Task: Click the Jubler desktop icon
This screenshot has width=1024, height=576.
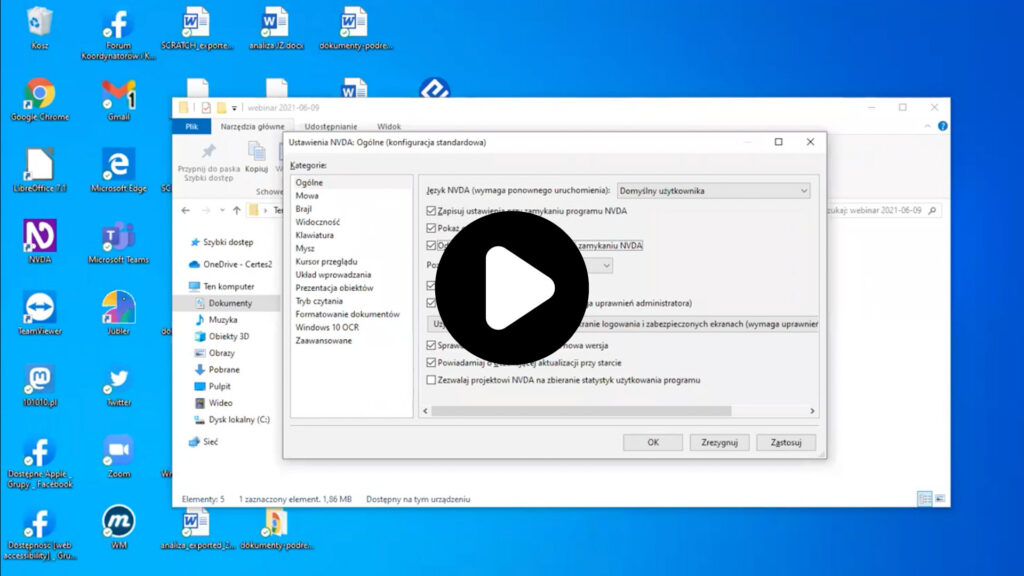Action: 119,313
